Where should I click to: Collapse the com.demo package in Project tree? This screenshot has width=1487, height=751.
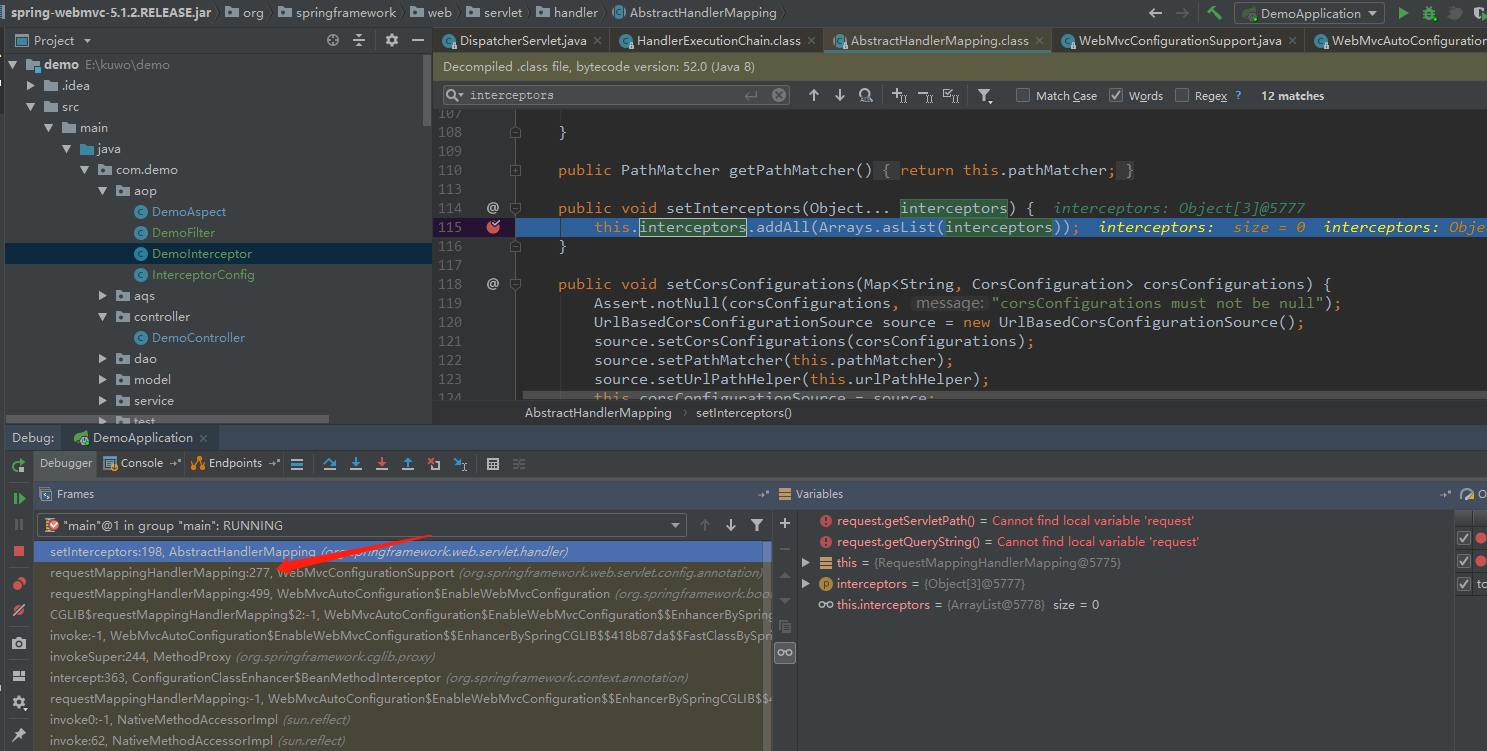[86, 169]
